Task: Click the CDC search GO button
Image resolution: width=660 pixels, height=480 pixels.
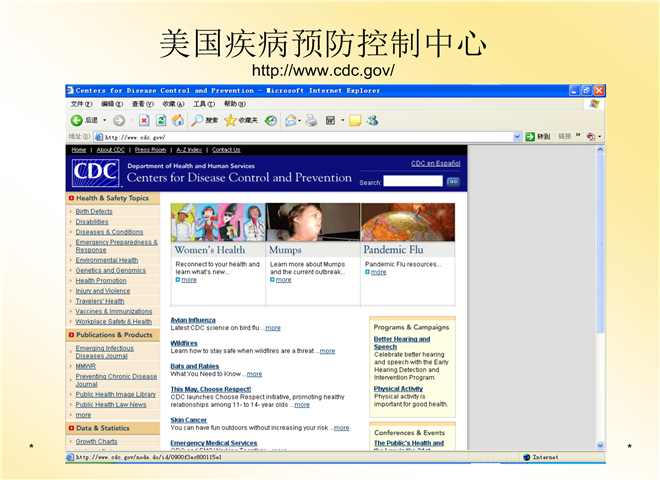Action: coord(453,182)
